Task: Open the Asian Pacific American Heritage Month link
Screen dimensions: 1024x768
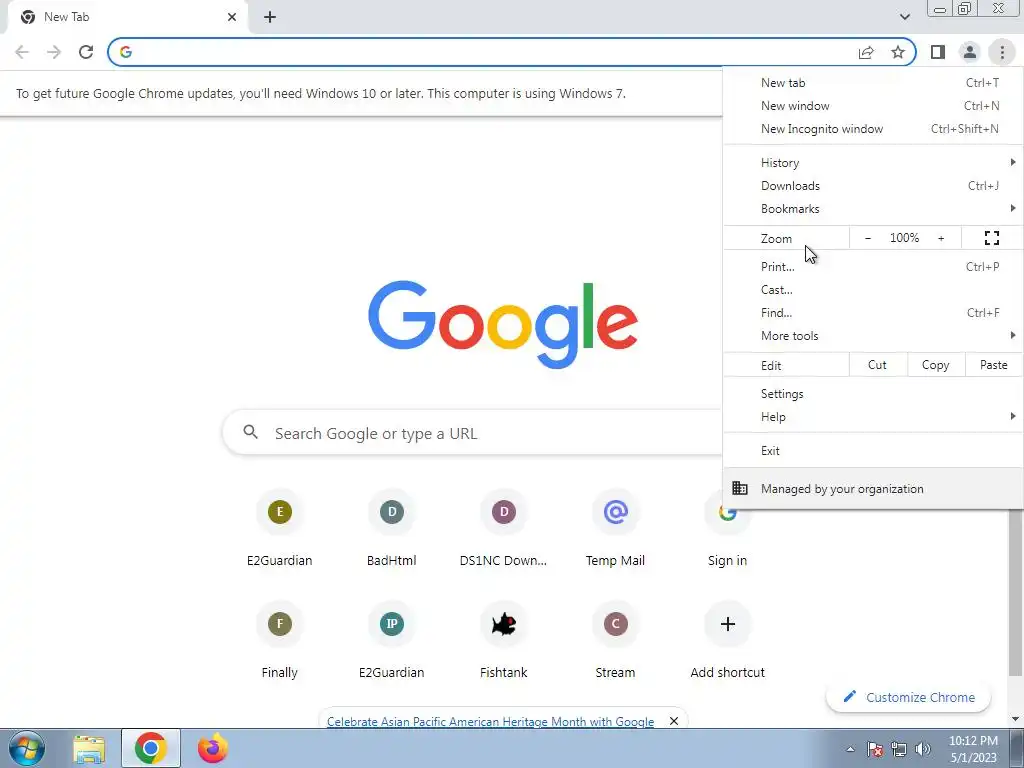Action: click(490, 722)
